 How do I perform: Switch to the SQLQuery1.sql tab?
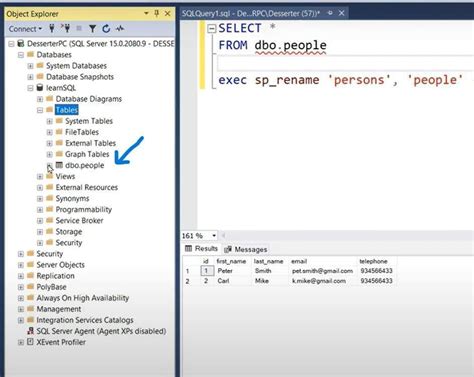[251, 13]
